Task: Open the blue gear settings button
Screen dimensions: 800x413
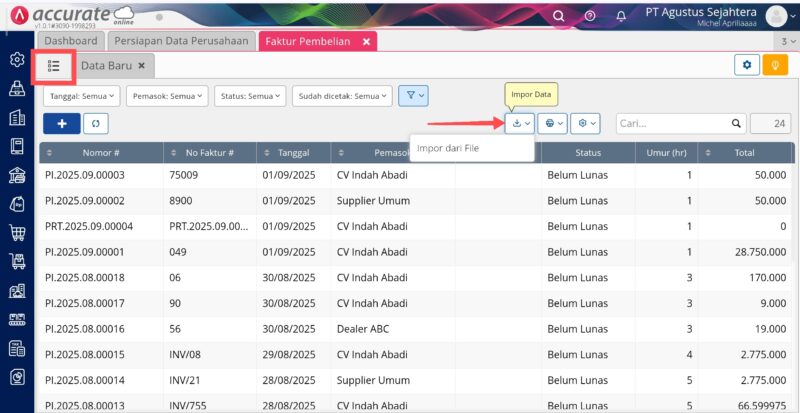Action: pyautogui.click(x=746, y=65)
